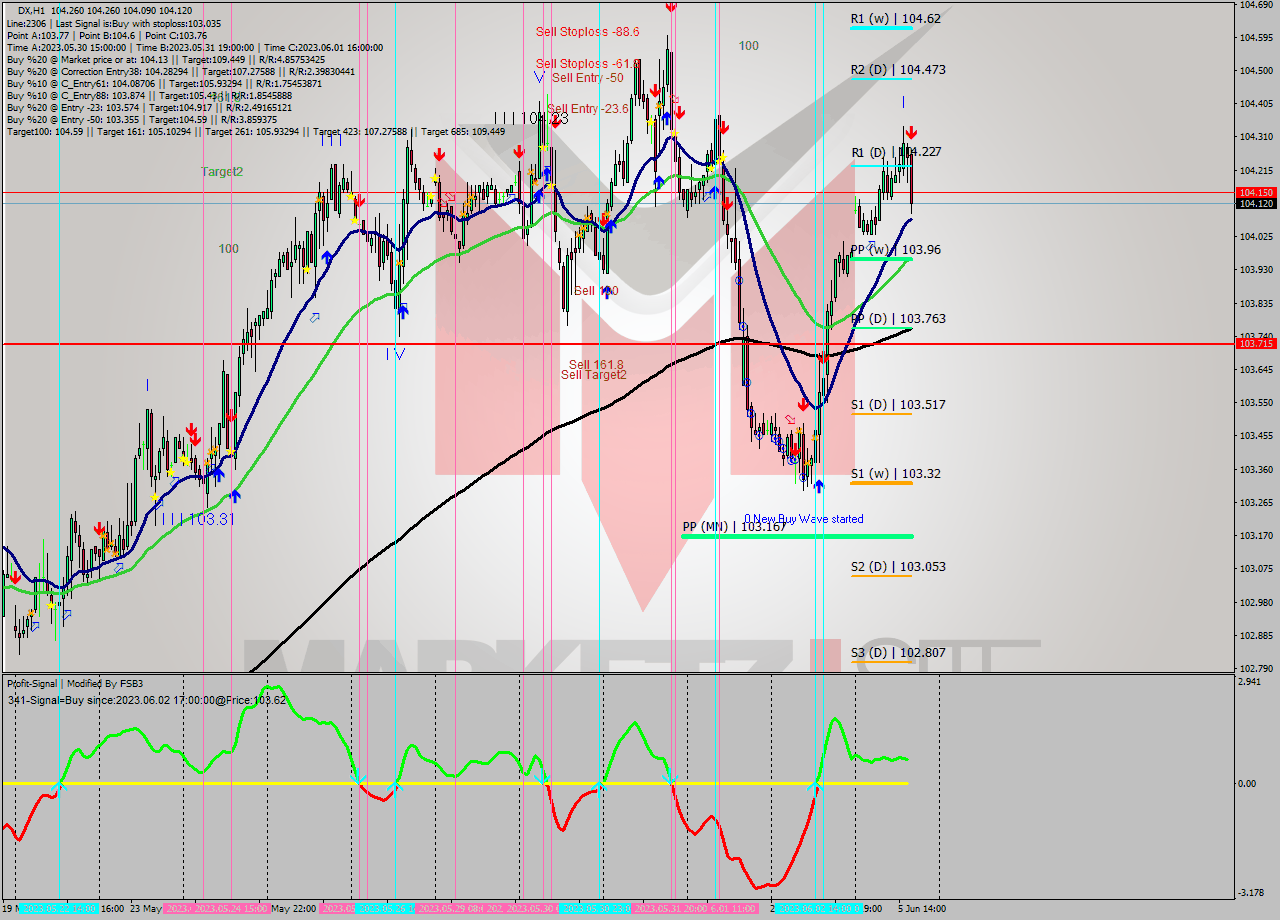Viewport: 1280px width, 920px height.
Task: Click the '5 Jun 14:00' time label
Action: (923, 909)
